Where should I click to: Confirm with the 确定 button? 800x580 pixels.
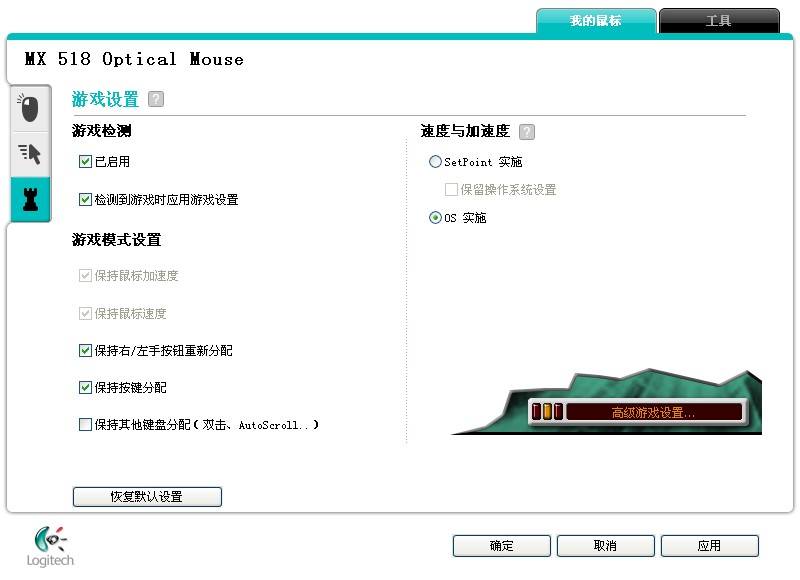click(502, 546)
